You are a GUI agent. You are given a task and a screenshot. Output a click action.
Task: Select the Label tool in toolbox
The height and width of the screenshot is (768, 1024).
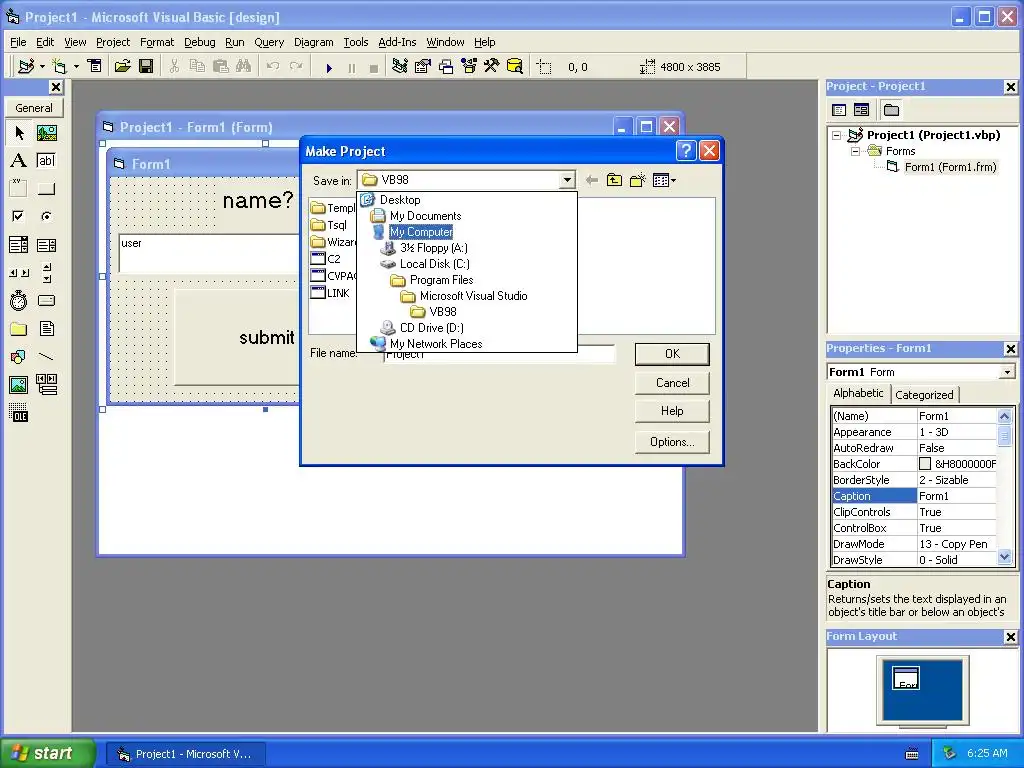coord(19,161)
